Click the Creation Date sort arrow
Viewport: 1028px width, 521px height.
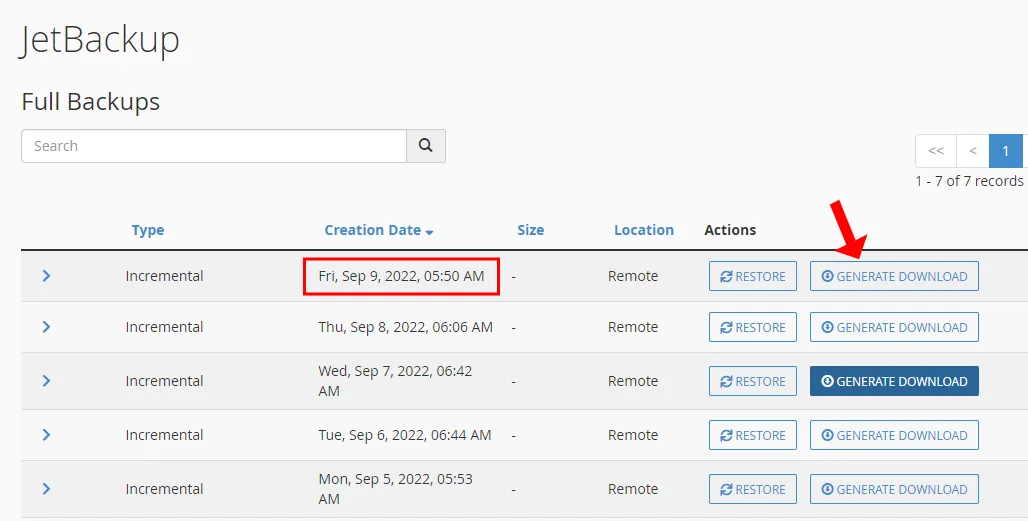click(429, 232)
